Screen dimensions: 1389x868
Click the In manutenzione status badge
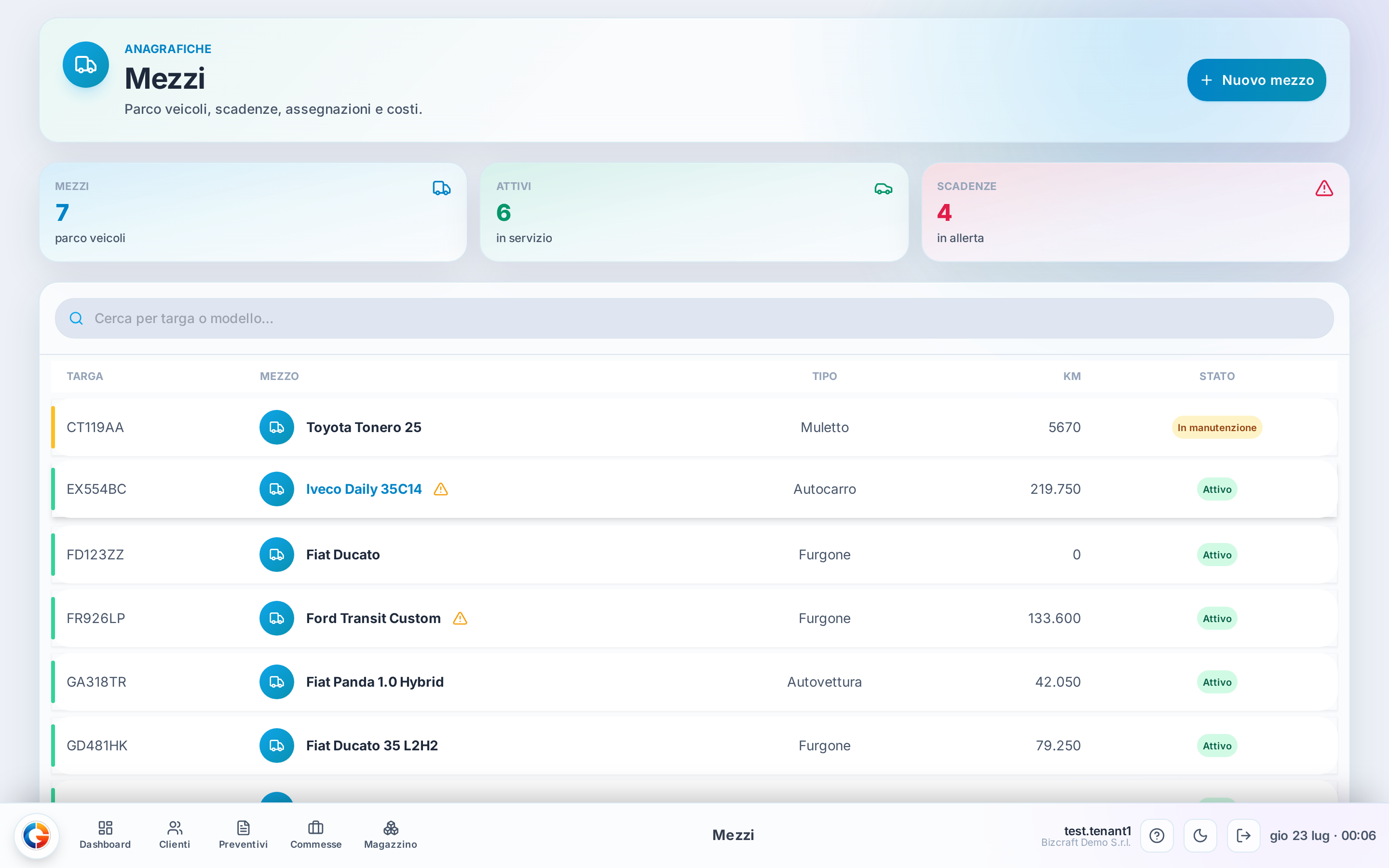pos(1217,428)
